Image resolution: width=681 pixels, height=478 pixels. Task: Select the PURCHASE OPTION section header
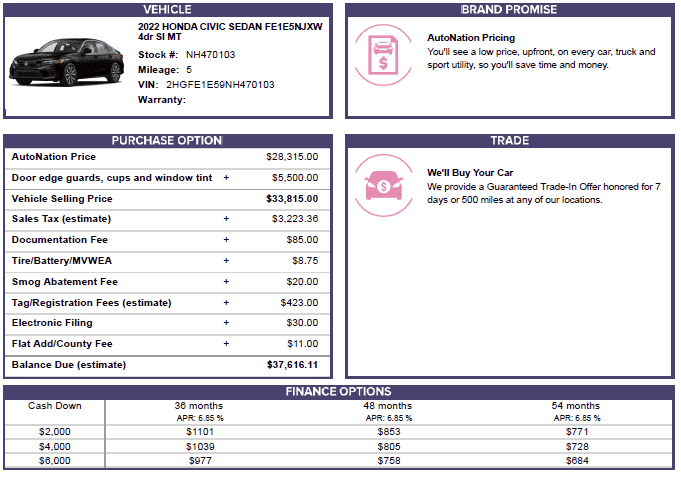(167, 141)
